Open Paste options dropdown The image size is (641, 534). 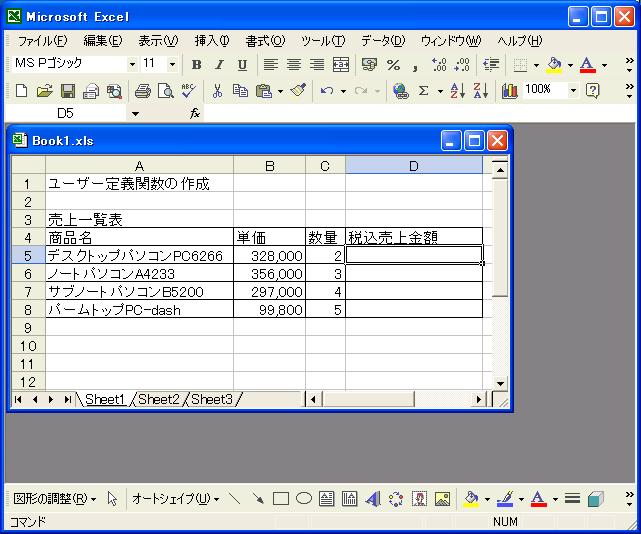pos(280,91)
